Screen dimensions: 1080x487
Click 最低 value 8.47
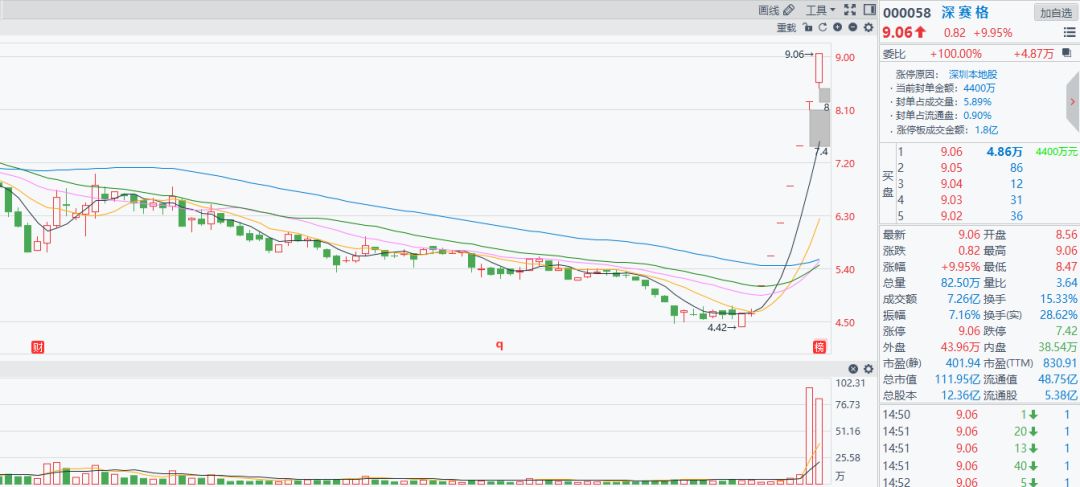(x=1065, y=267)
